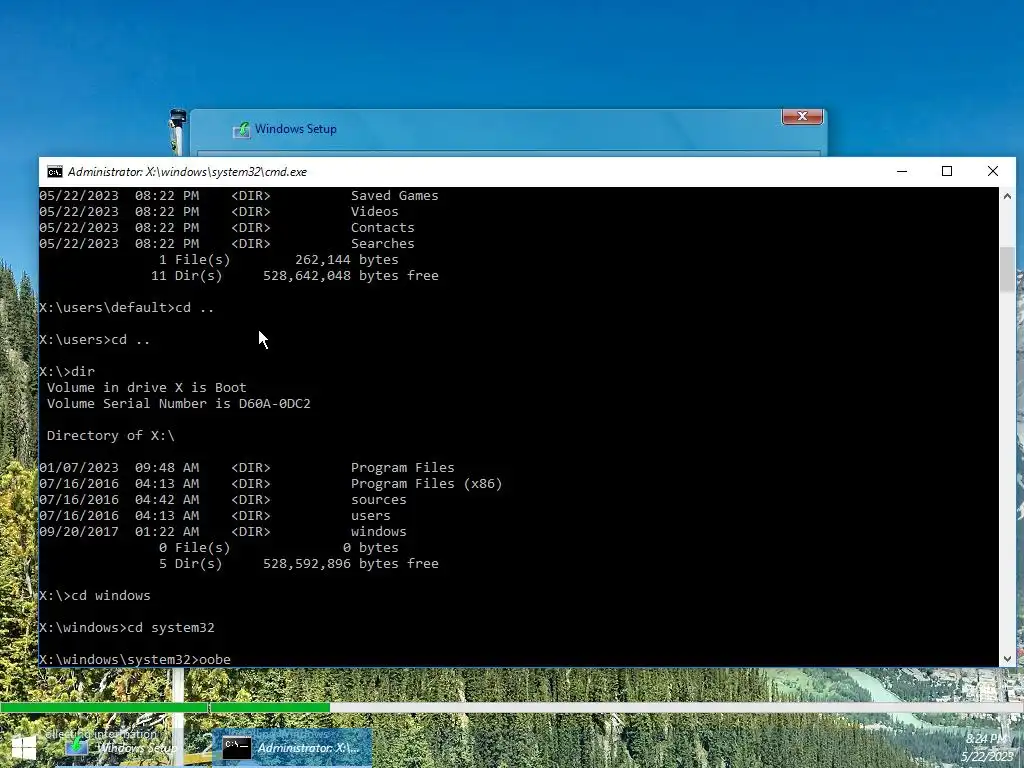Click the 'X:\users\default>cd ..' line
Viewport: 1024px width, 768px height.
[127, 308]
